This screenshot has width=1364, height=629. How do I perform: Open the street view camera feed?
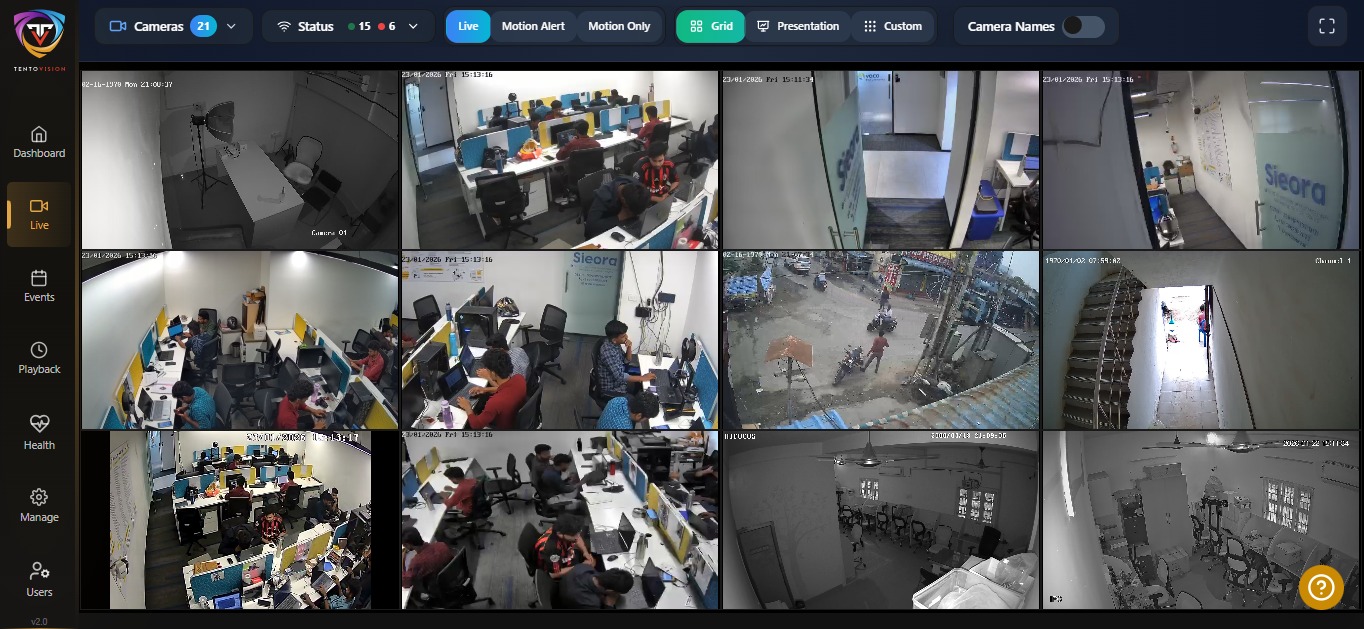[x=880, y=340]
